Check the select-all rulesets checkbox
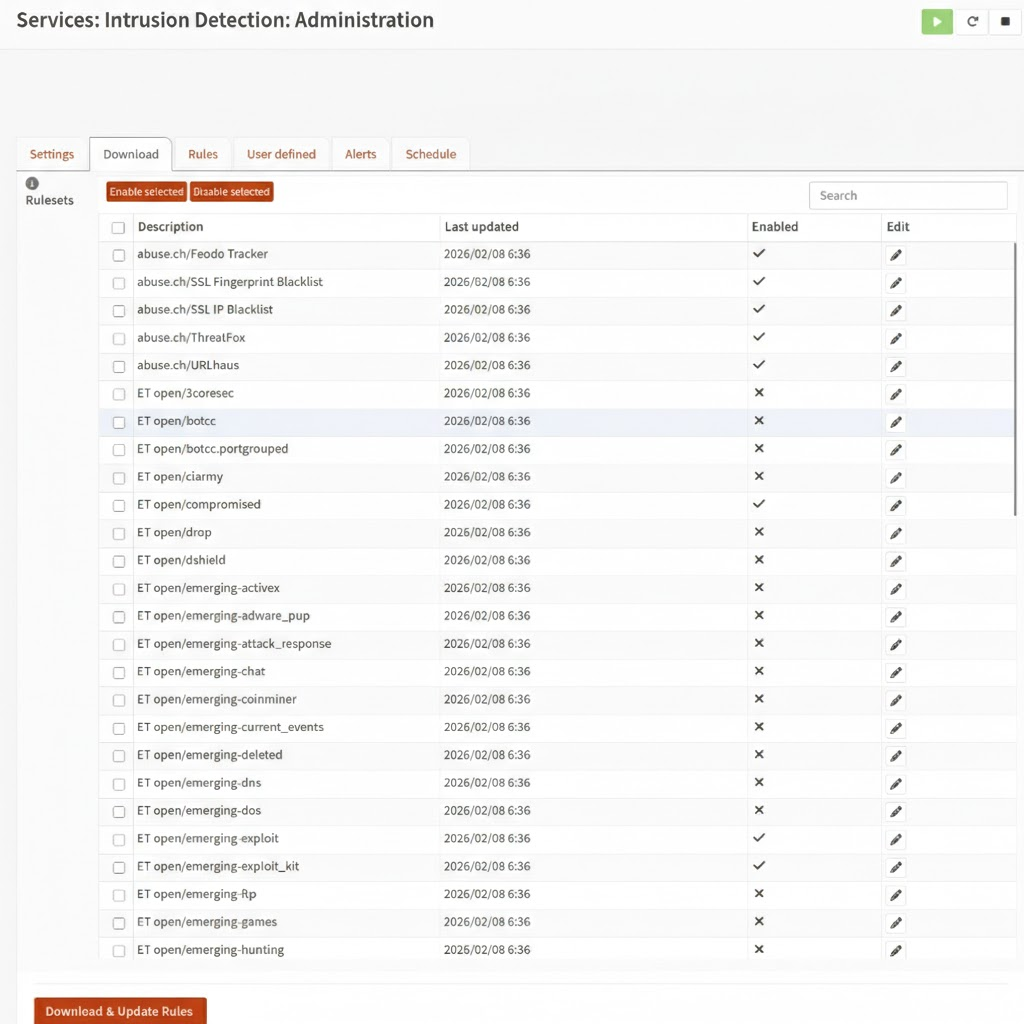This screenshot has width=1024, height=1024. tap(118, 228)
